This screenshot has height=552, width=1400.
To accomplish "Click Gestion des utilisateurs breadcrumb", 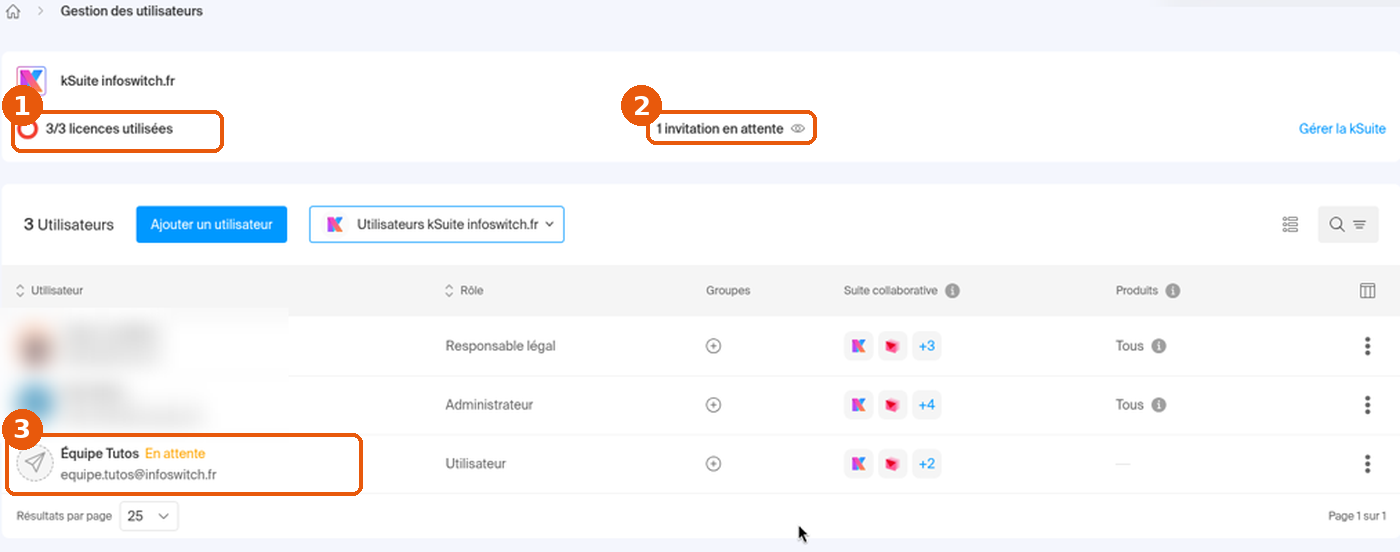I will pos(132,12).
